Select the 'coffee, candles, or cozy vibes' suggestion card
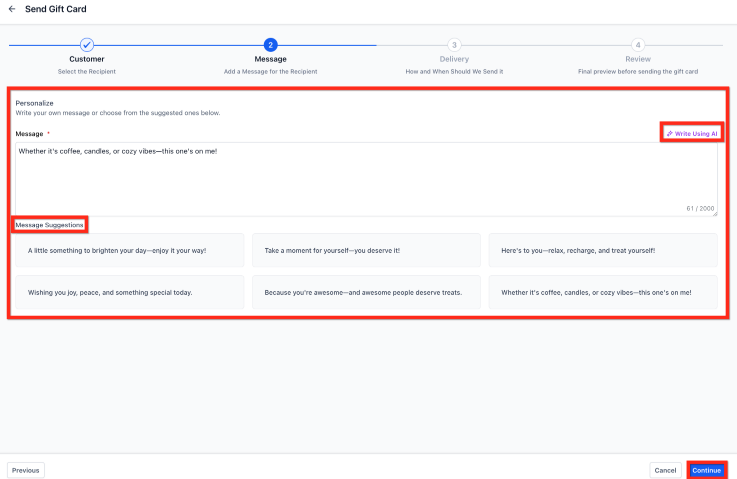This screenshot has height=479, width=737. [x=603, y=293]
